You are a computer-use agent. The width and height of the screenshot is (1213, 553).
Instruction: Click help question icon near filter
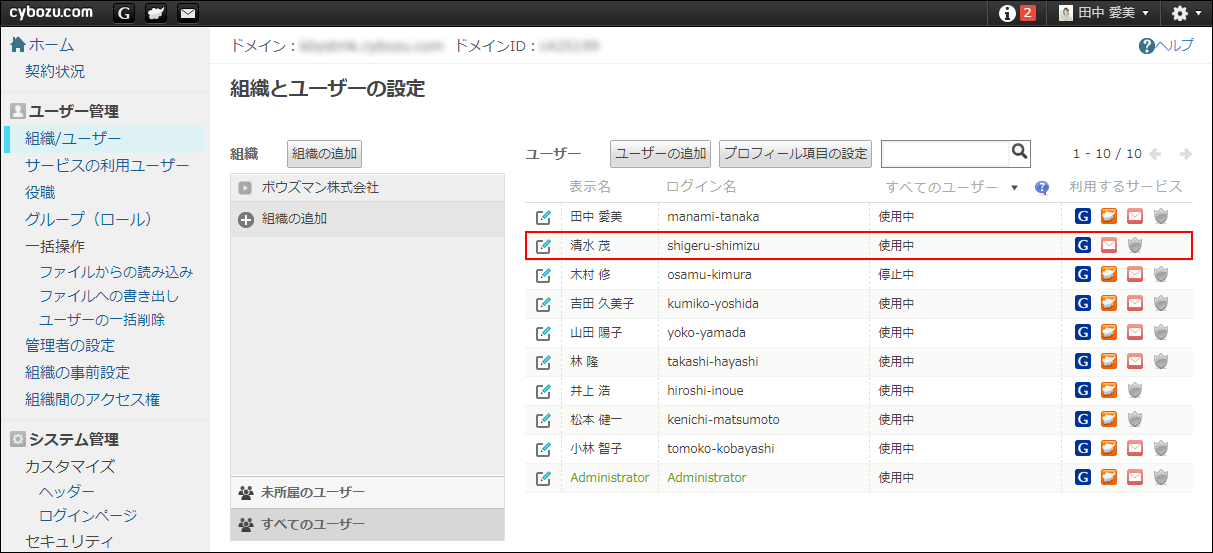click(1042, 187)
